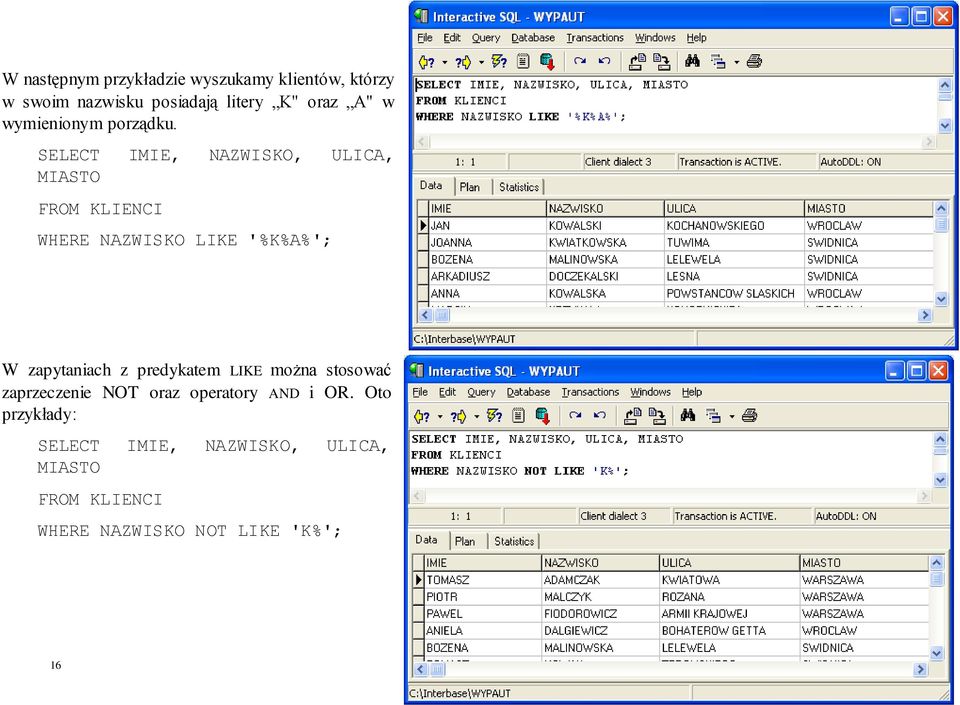
Task: Select the FIODOROWICZ cell
Action: coord(599,614)
